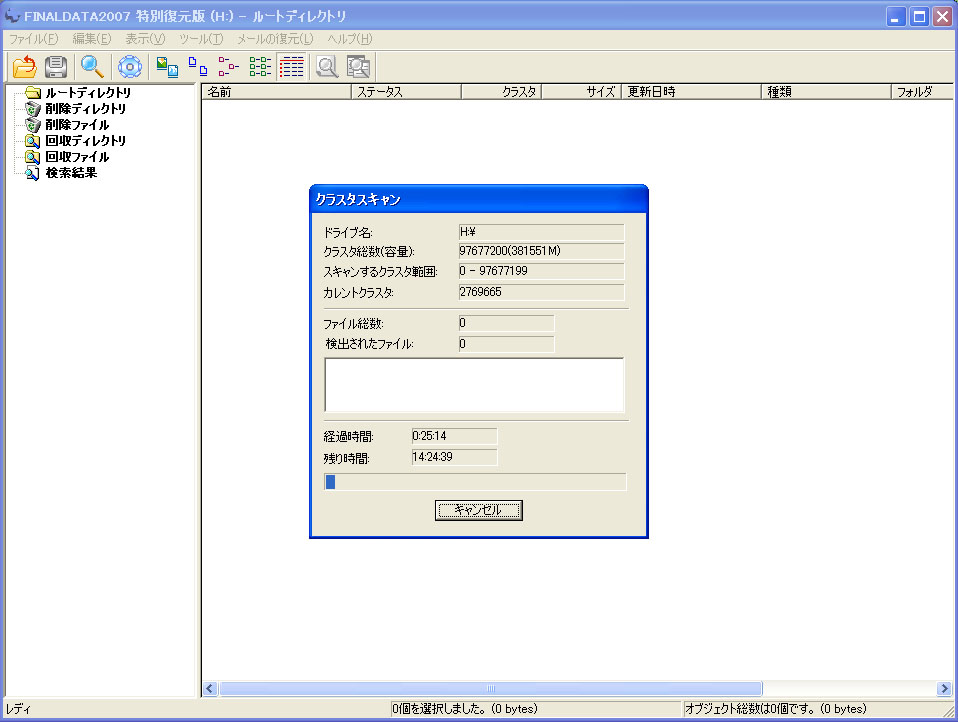Click the horizontal scrollbar left arrow
This screenshot has height=722, width=958.
point(210,688)
